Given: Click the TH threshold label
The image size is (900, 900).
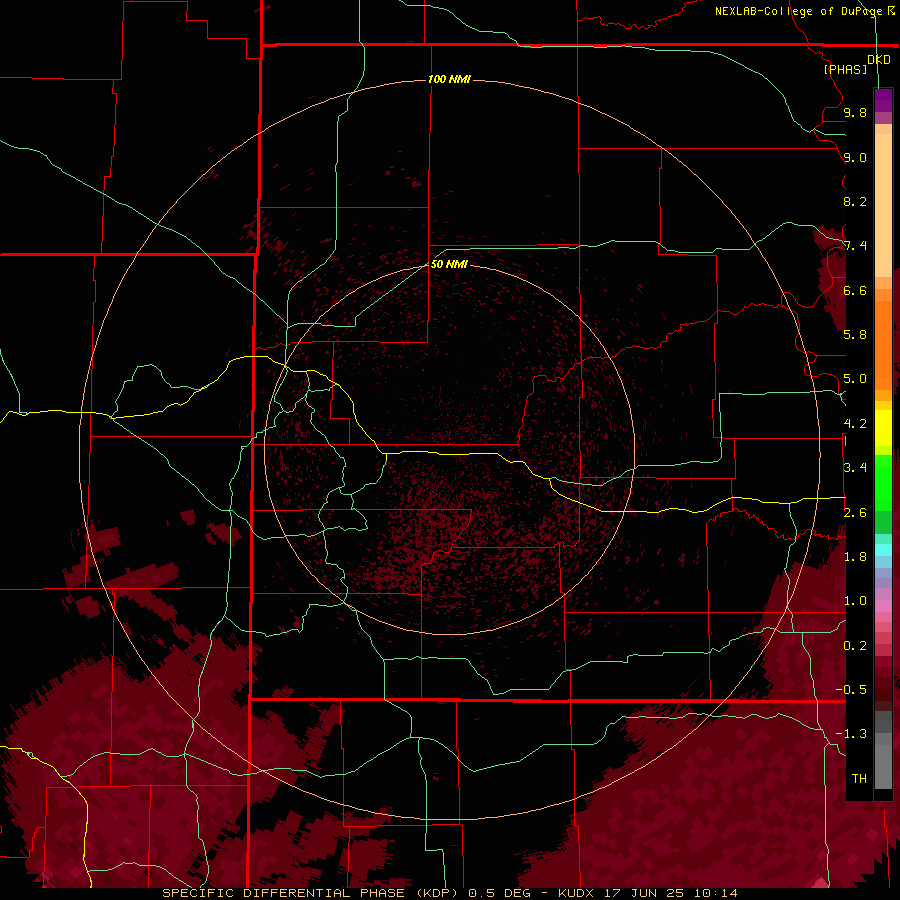Looking at the screenshot, I should point(859,779).
